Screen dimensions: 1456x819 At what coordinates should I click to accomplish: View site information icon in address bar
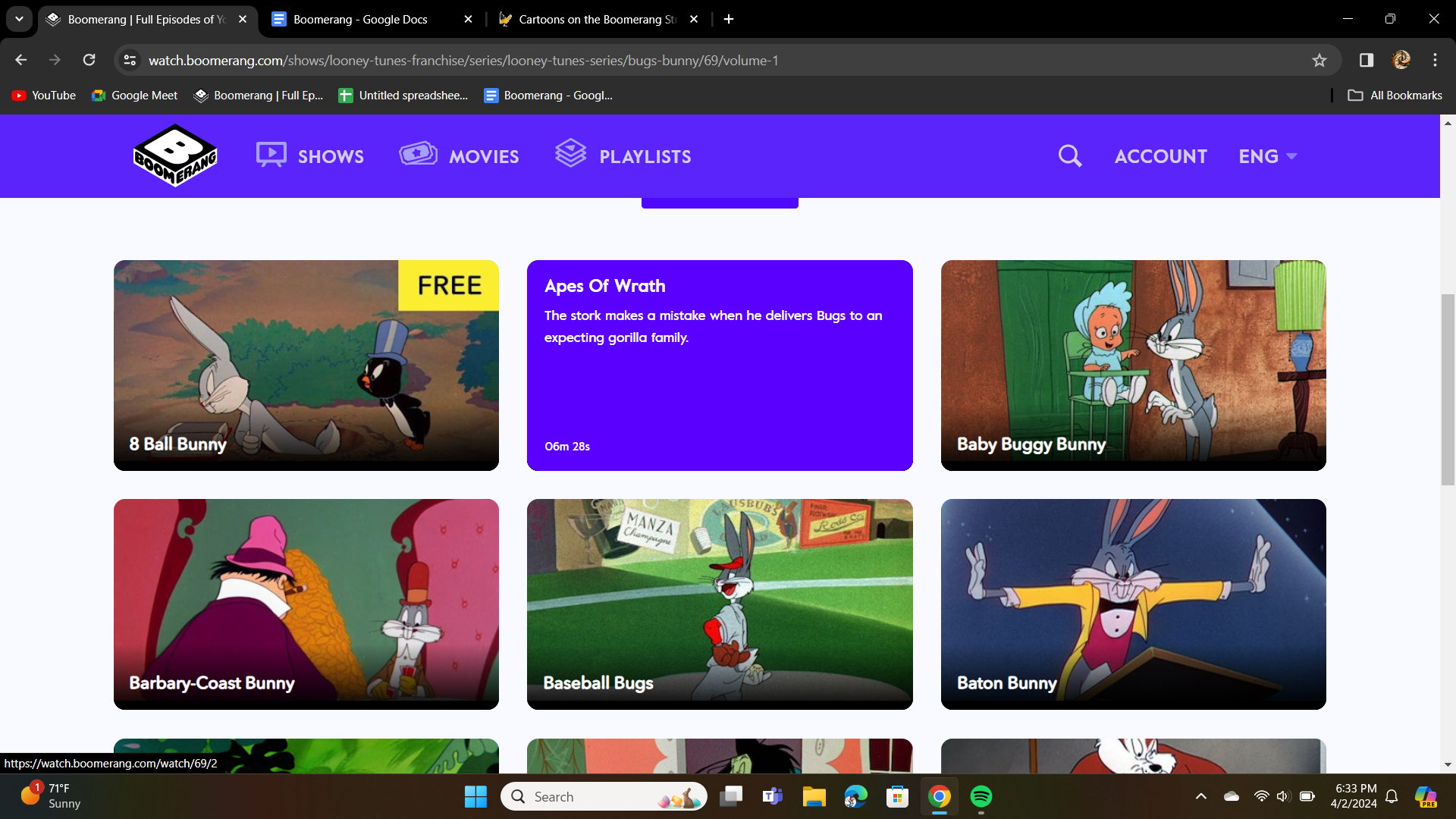(130, 60)
